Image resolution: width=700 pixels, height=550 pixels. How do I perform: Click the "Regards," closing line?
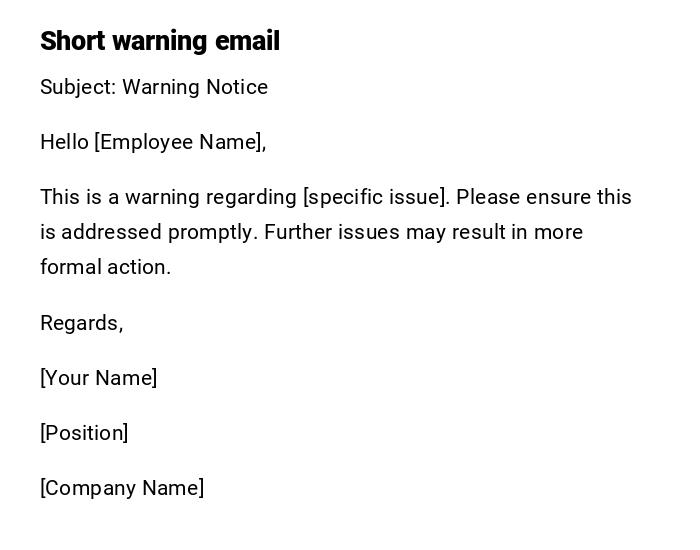pyautogui.click(x=81, y=323)
